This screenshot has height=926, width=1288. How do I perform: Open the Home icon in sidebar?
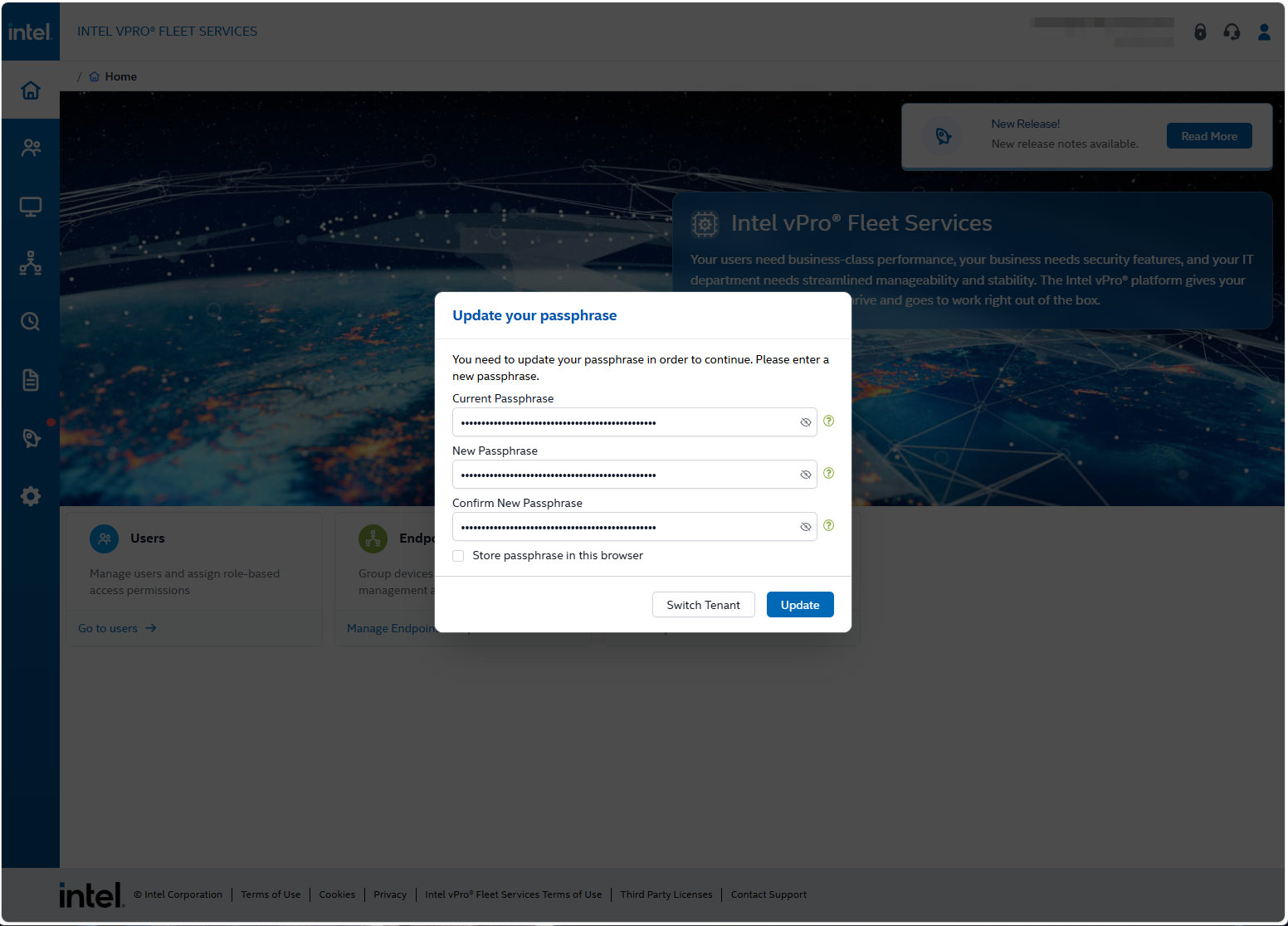point(31,90)
